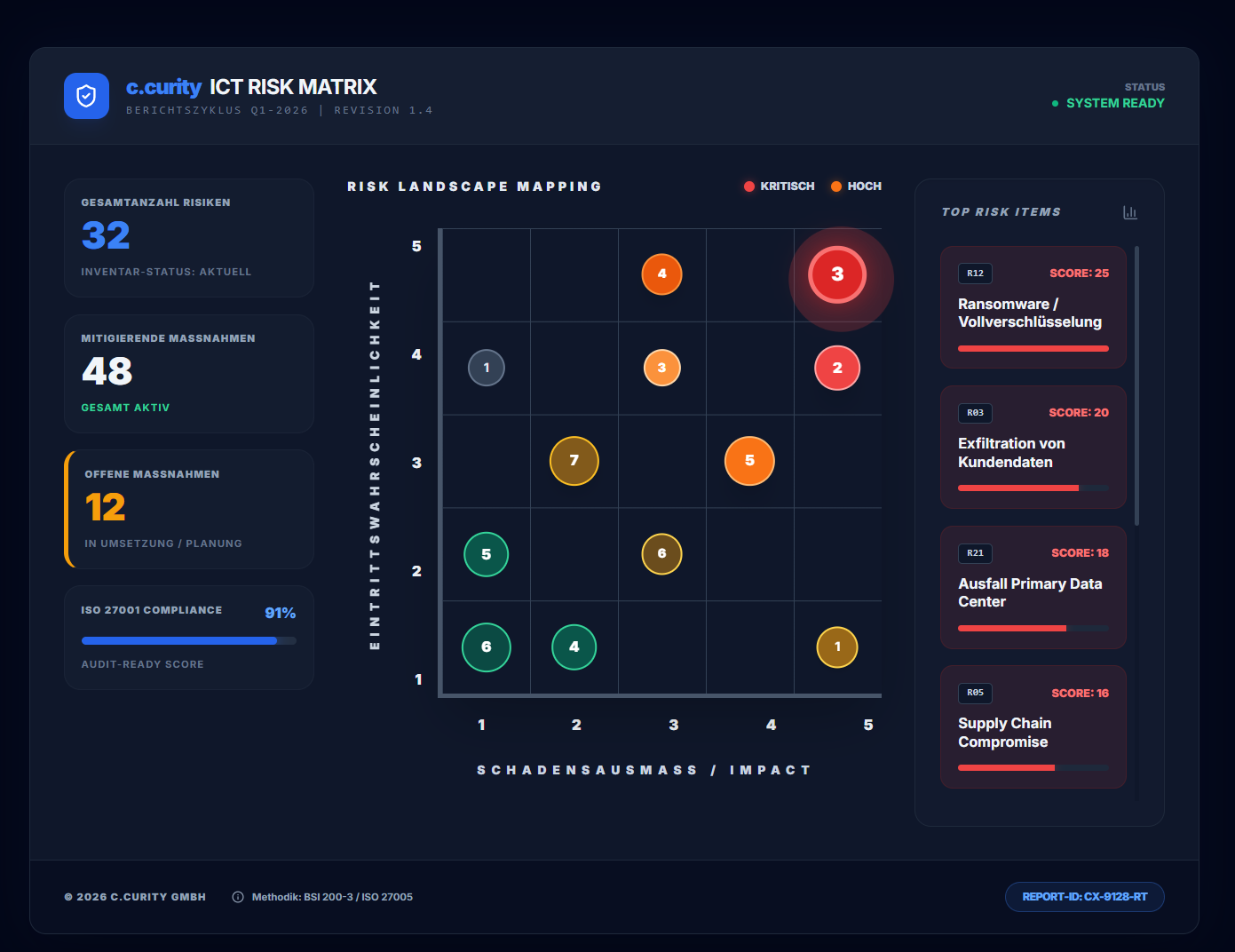Select the critical red bubble labeled 3

(x=837, y=274)
